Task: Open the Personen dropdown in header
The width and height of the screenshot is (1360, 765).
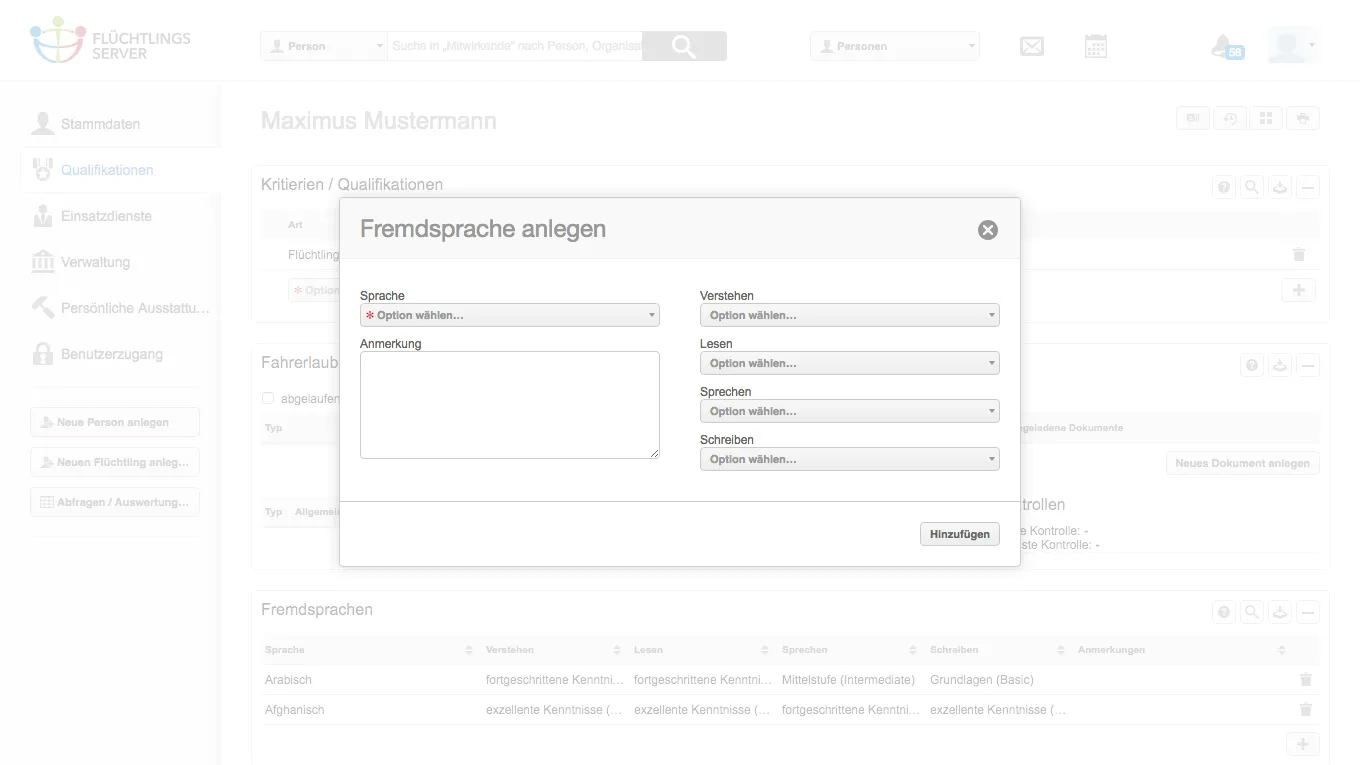Action: (x=895, y=46)
